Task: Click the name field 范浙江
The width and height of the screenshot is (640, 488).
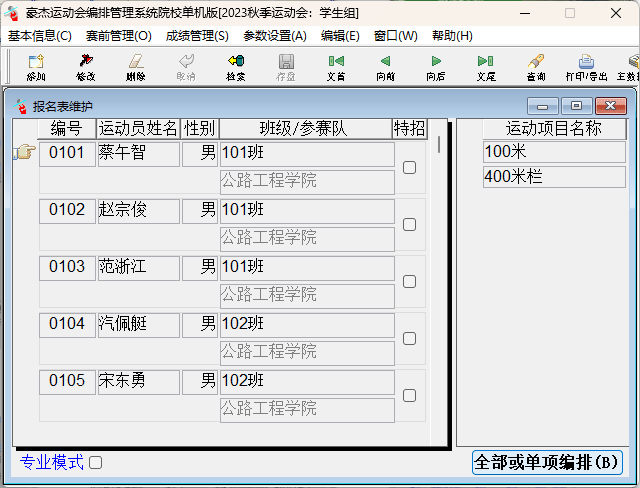Action: 139,268
